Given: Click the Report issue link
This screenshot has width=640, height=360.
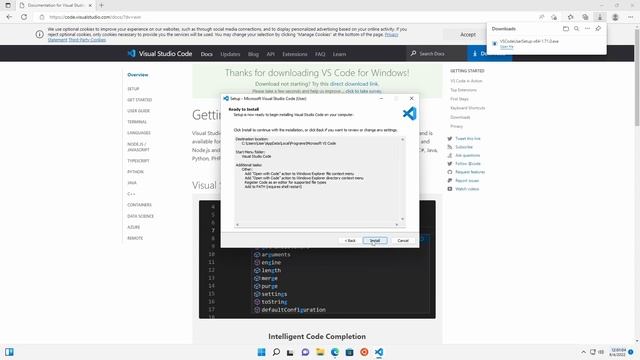Looking at the screenshot, I should [467, 180].
